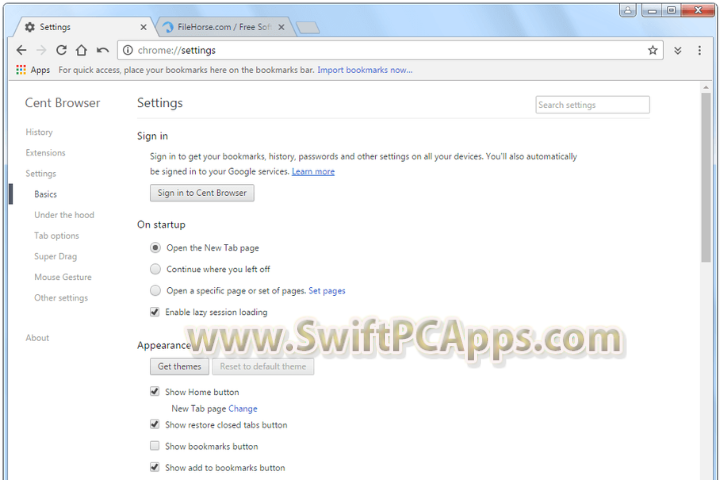Minimize the browser window

tap(652, 10)
